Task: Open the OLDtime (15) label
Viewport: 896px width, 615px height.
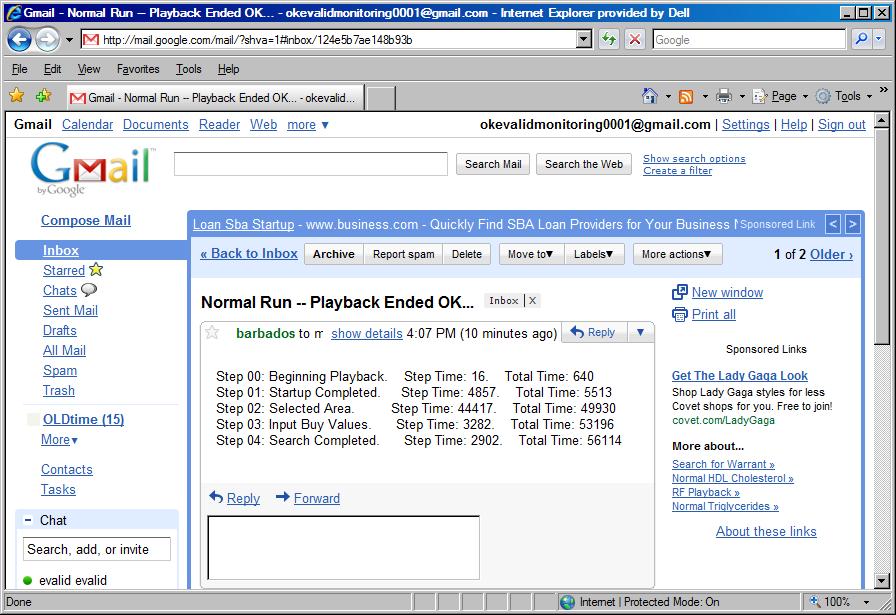Action: [x=83, y=419]
